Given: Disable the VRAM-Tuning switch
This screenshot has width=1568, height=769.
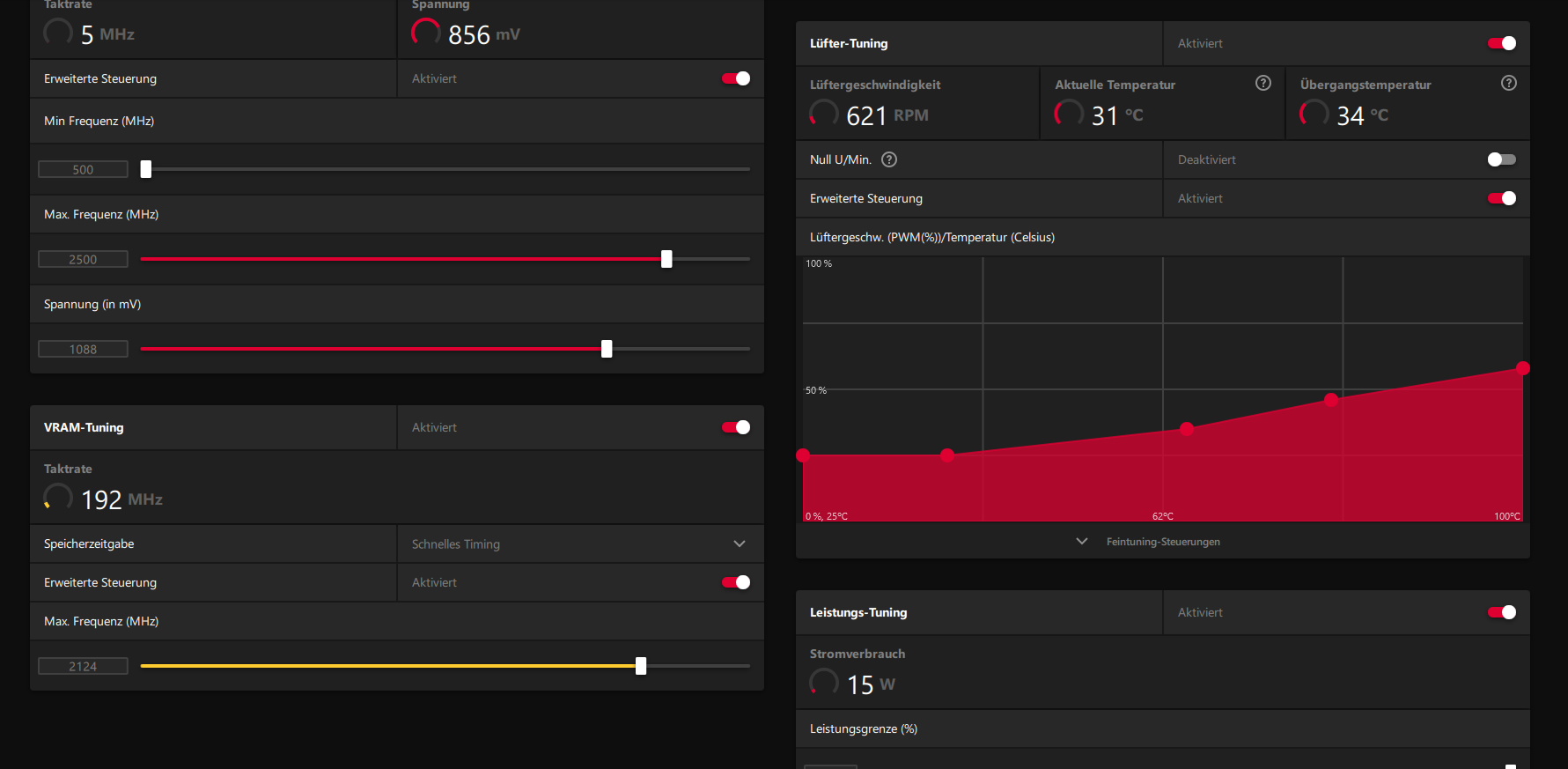Looking at the screenshot, I should [736, 427].
